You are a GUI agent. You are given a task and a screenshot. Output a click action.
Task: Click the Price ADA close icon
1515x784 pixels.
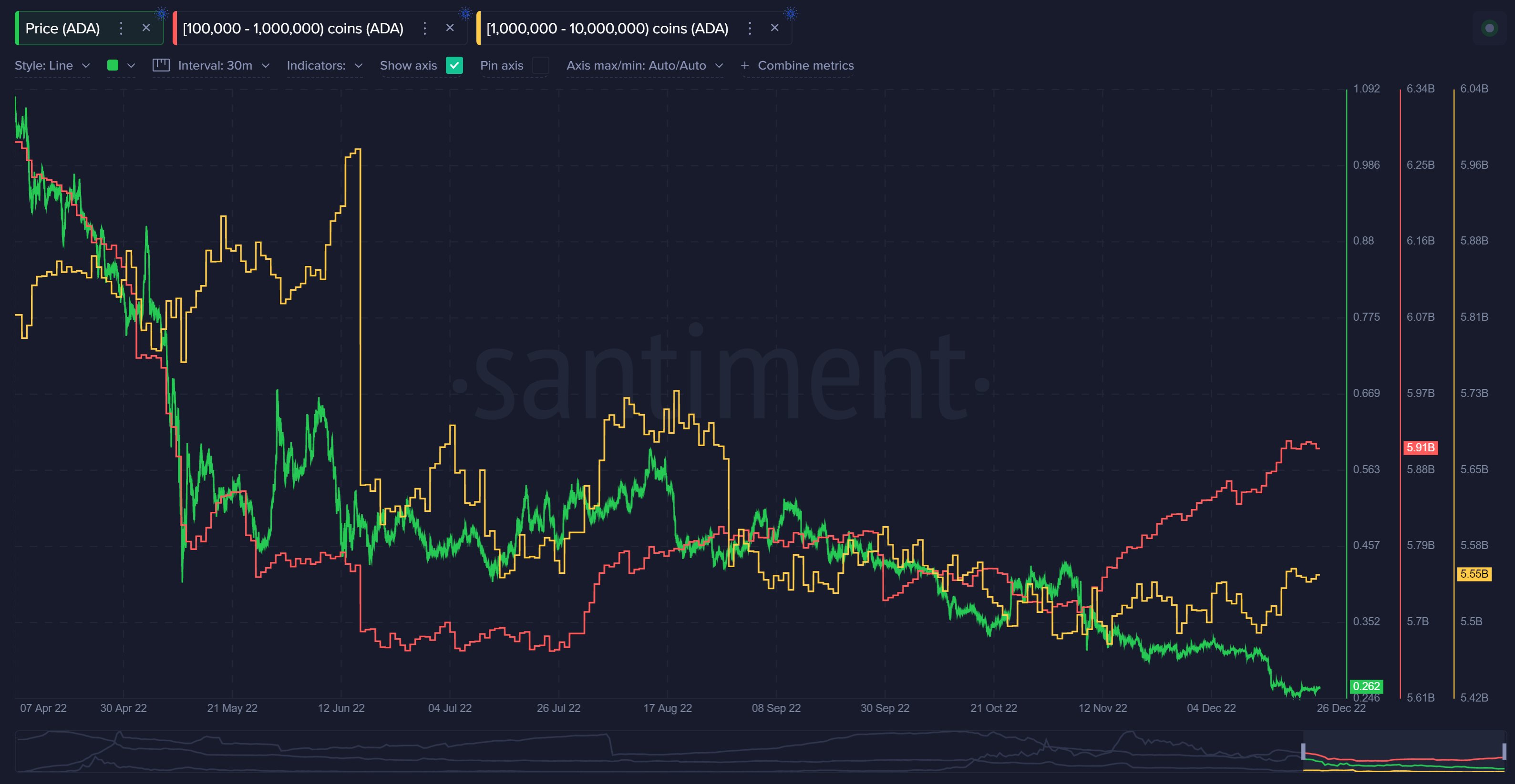(x=144, y=27)
